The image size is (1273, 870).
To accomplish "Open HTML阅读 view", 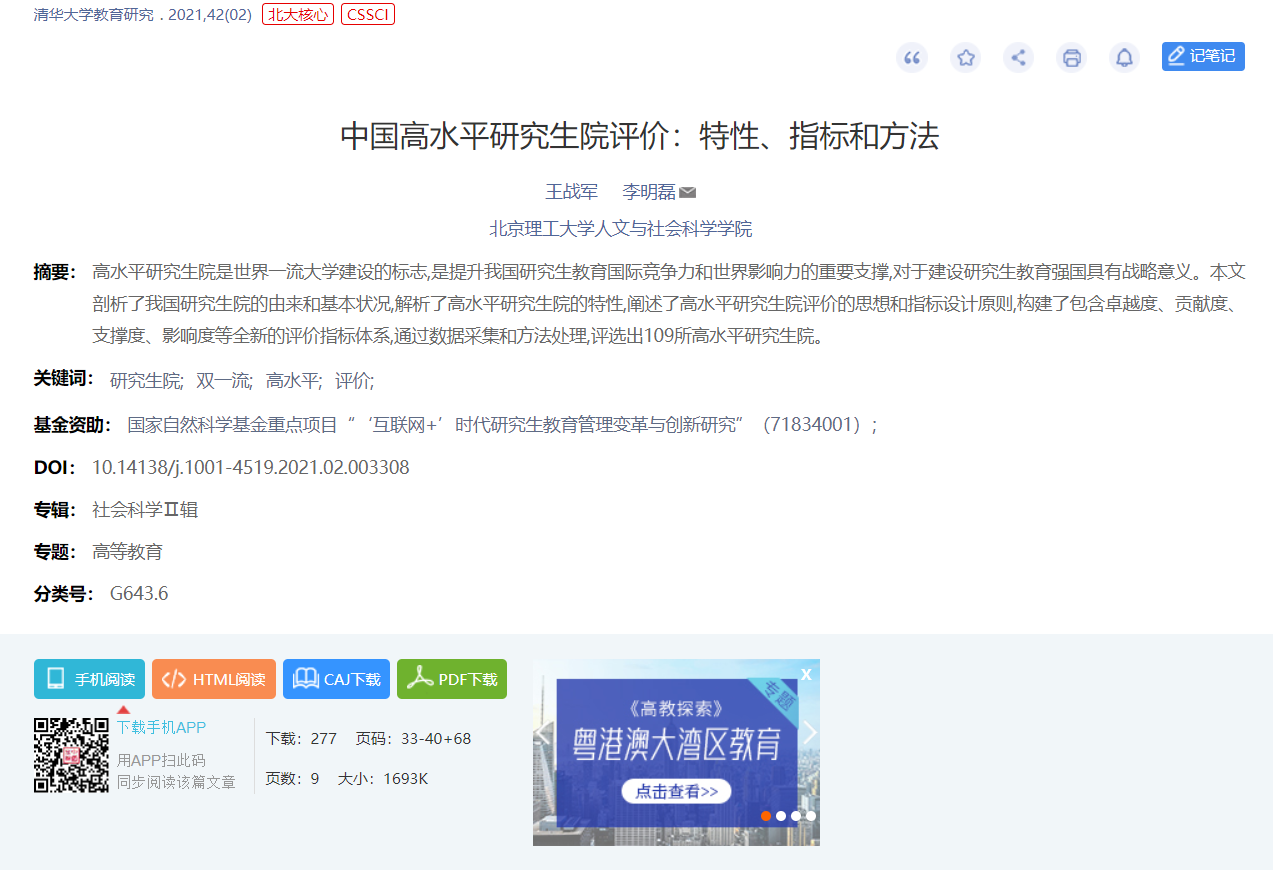I will click(x=214, y=679).
